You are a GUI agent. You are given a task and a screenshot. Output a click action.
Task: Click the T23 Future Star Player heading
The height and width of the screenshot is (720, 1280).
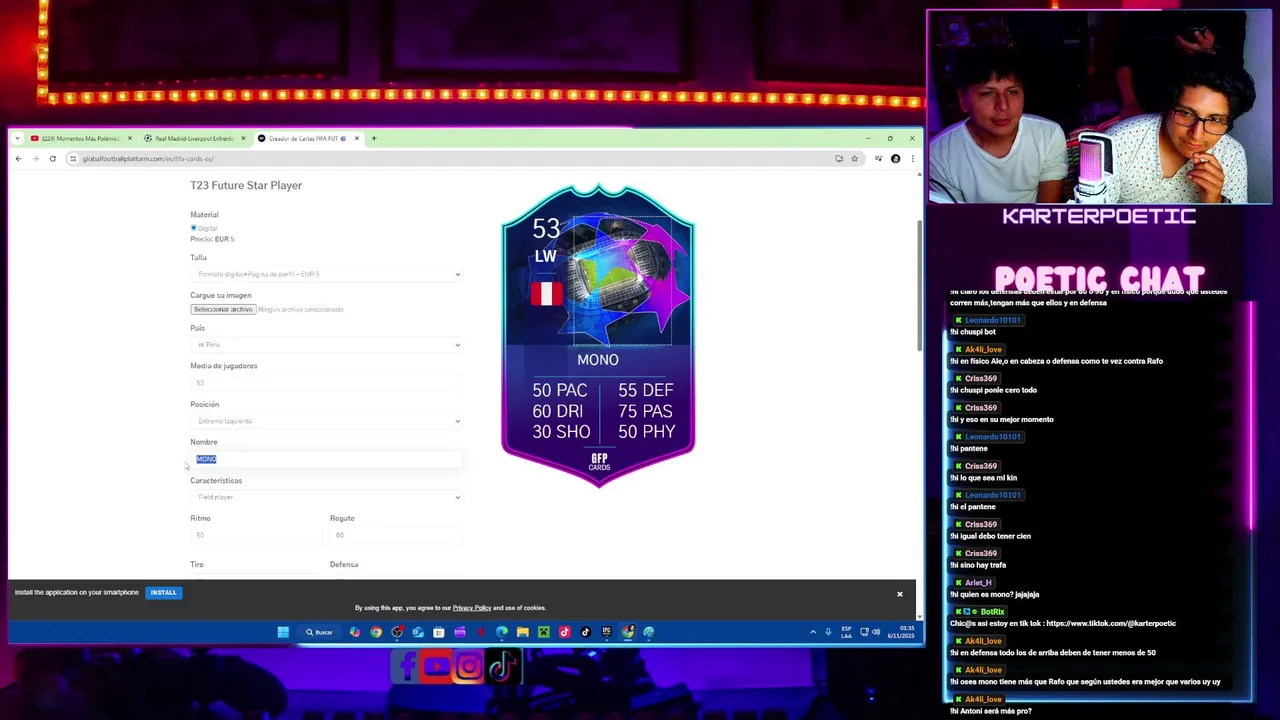pyautogui.click(x=246, y=186)
